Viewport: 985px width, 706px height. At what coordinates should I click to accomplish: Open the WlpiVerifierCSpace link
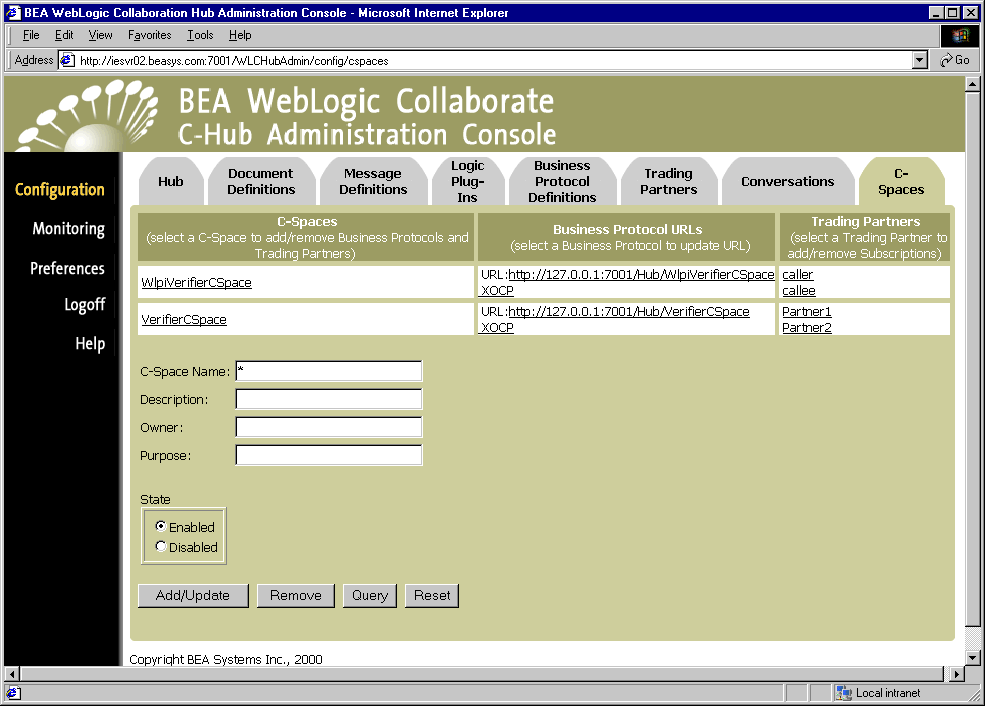[x=196, y=283]
